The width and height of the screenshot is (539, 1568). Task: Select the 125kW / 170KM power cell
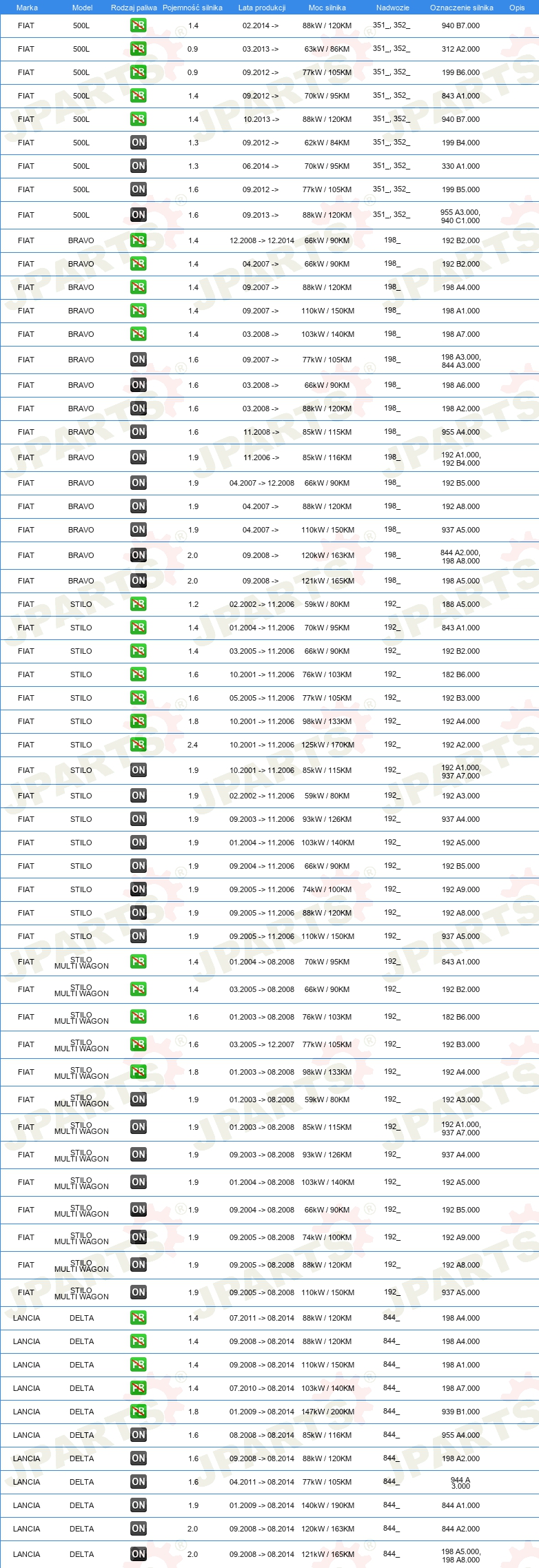[x=327, y=745]
